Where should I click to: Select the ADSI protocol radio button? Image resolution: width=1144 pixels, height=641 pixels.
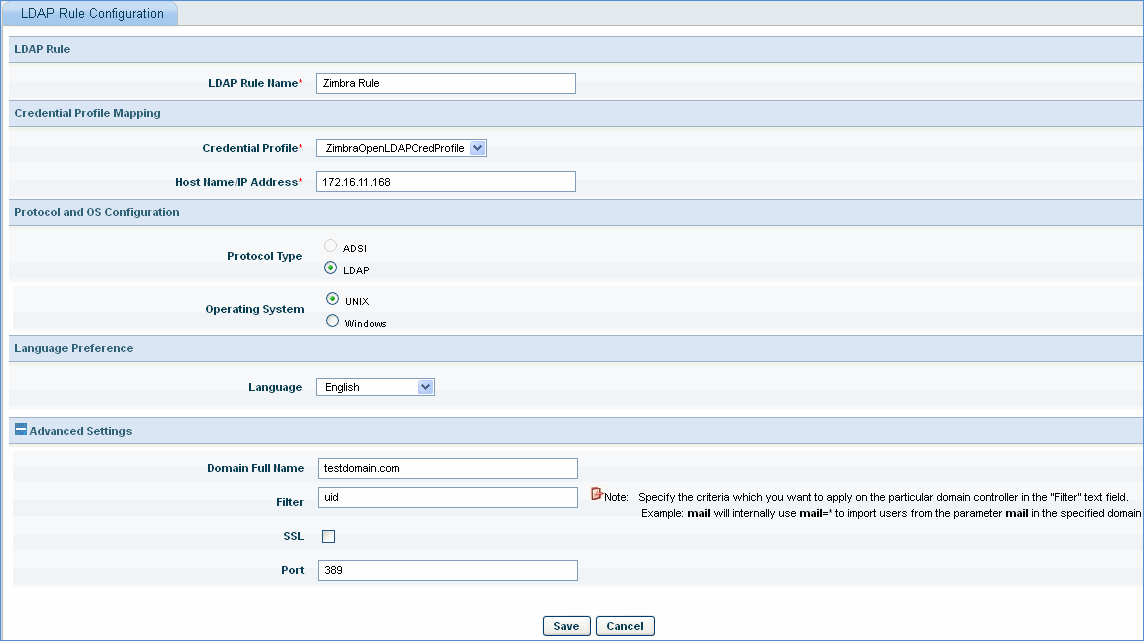(x=331, y=245)
